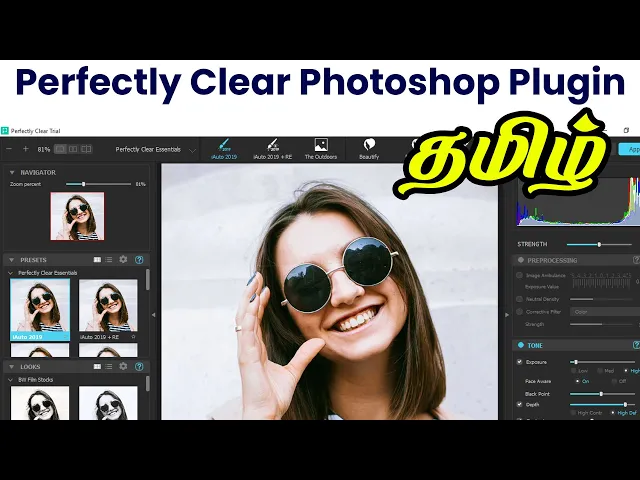Select the second BW Film Stocks look thumbnail
Viewport: 640px width, 480px height.
(x=108, y=403)
